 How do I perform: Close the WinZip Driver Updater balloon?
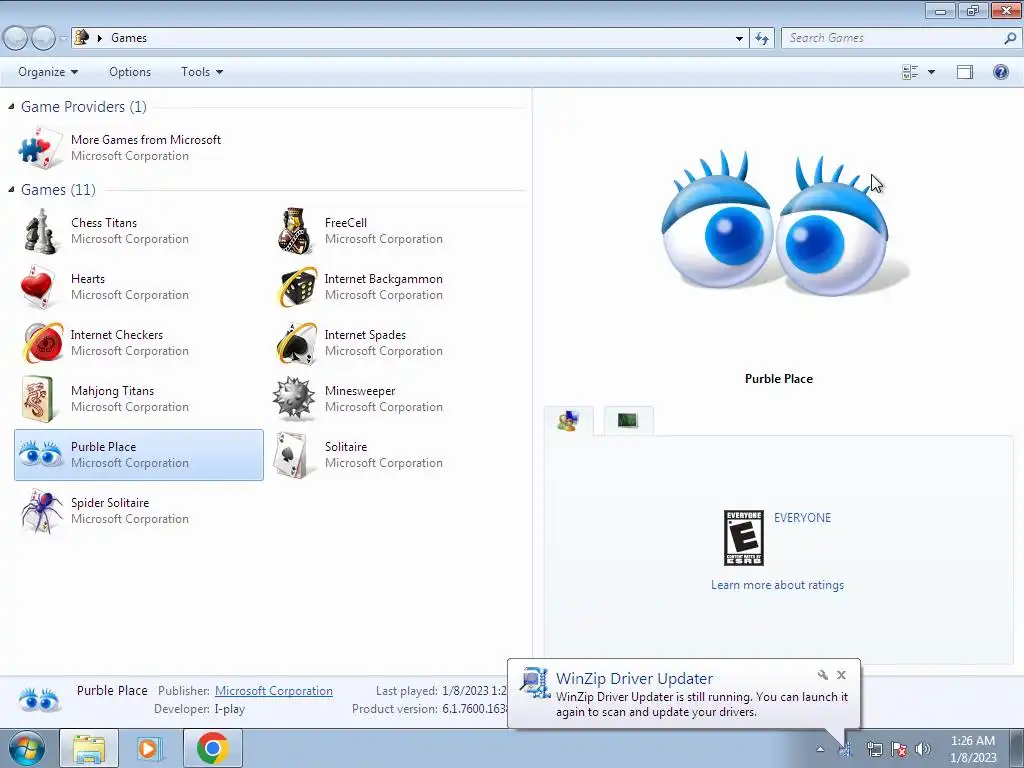841,675
